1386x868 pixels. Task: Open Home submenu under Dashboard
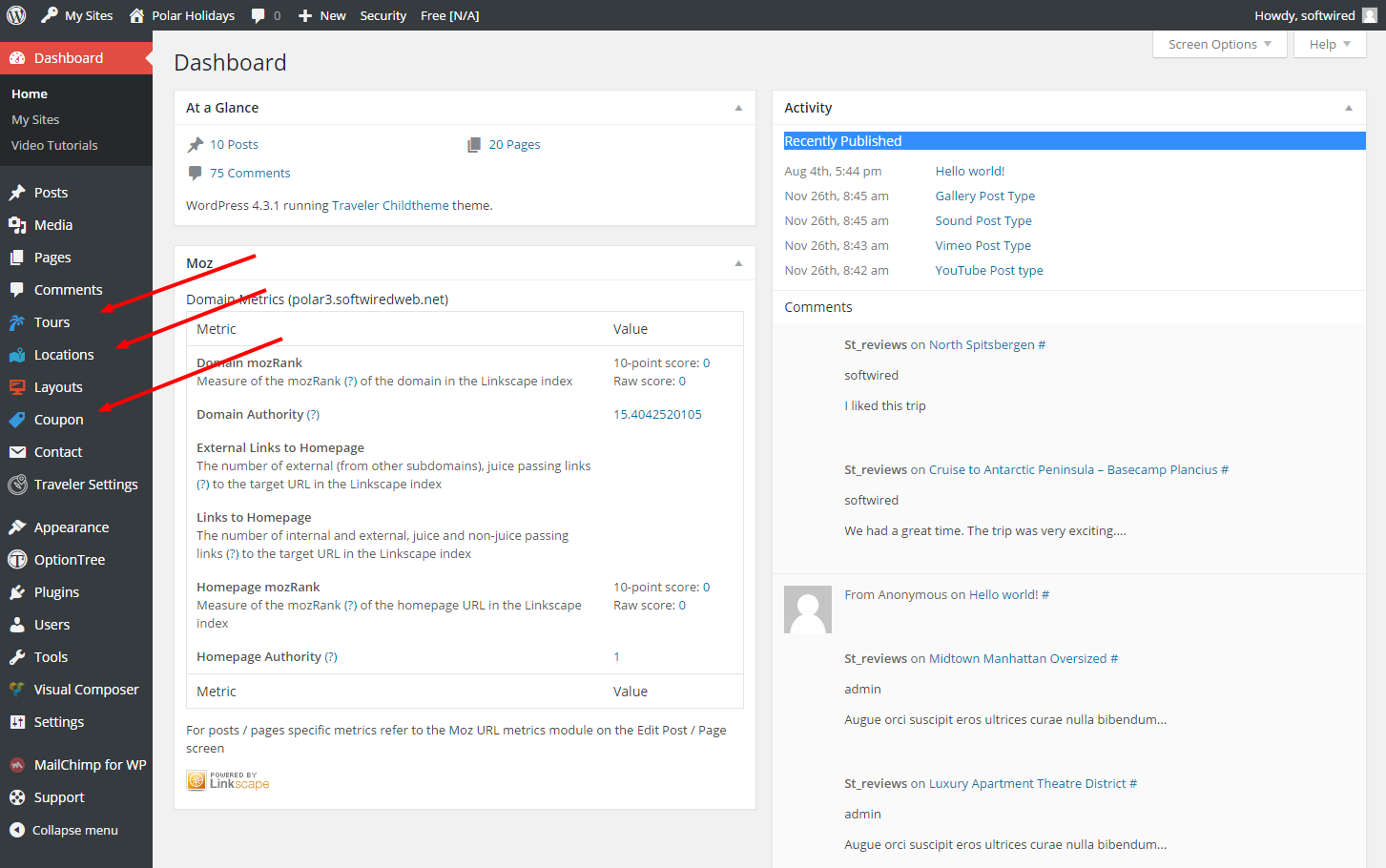[30, 93]
